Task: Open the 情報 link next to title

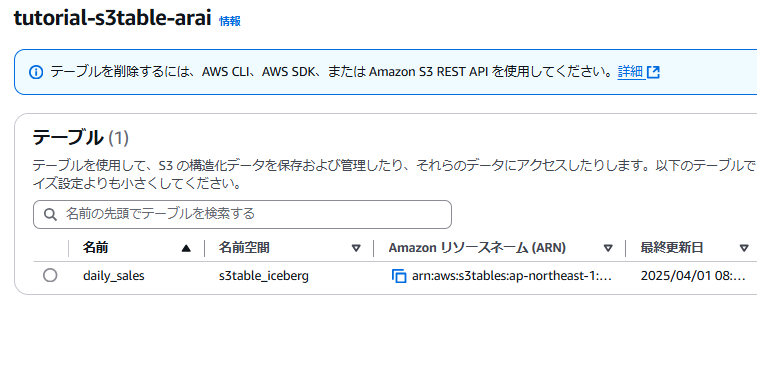Action: point(230,21)
